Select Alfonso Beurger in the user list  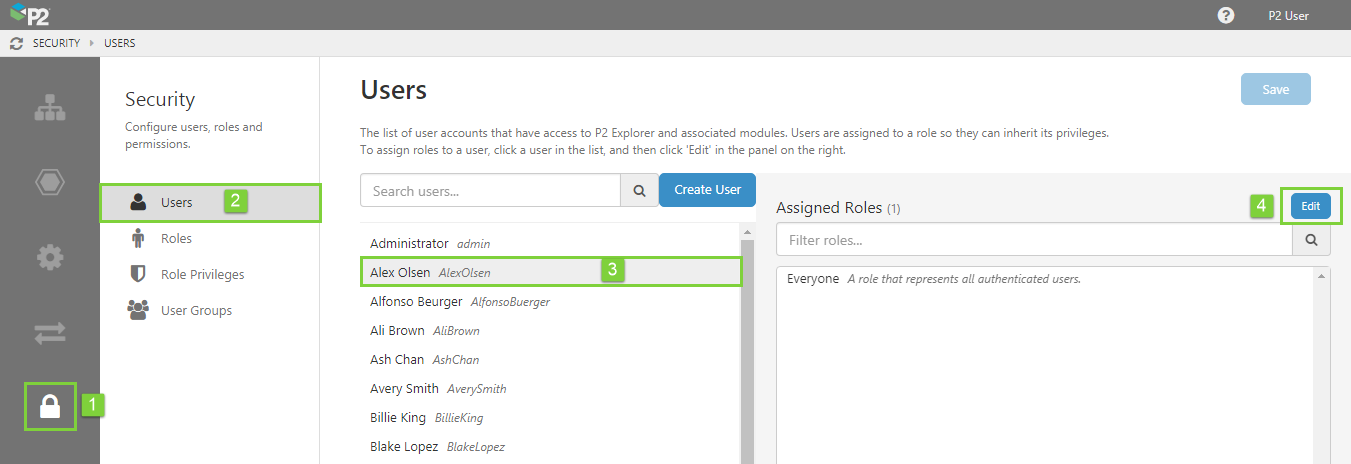[x=416, y=301]
